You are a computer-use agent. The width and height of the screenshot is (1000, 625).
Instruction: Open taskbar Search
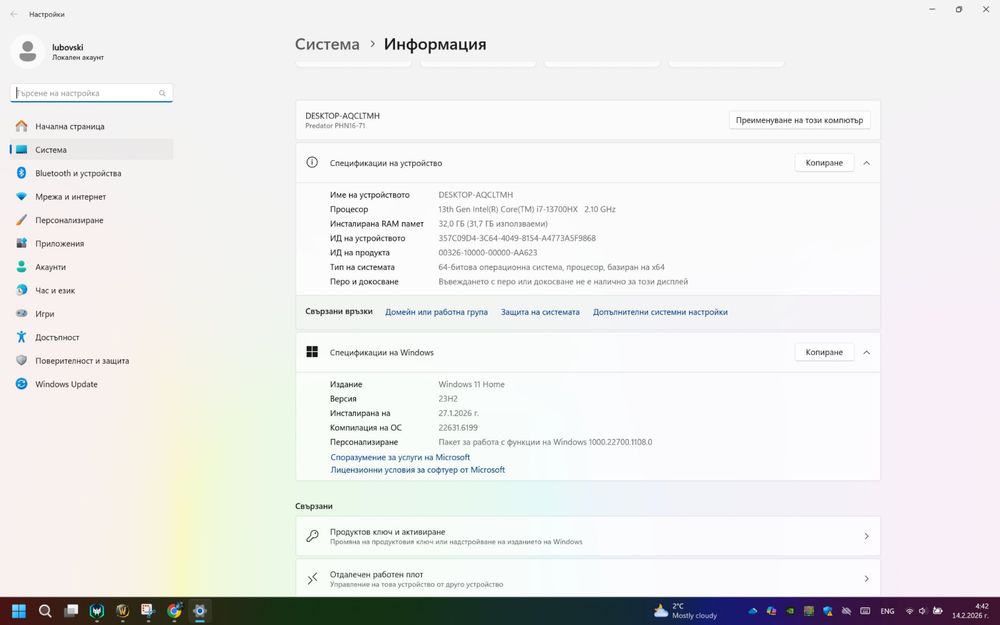point(45,611)
